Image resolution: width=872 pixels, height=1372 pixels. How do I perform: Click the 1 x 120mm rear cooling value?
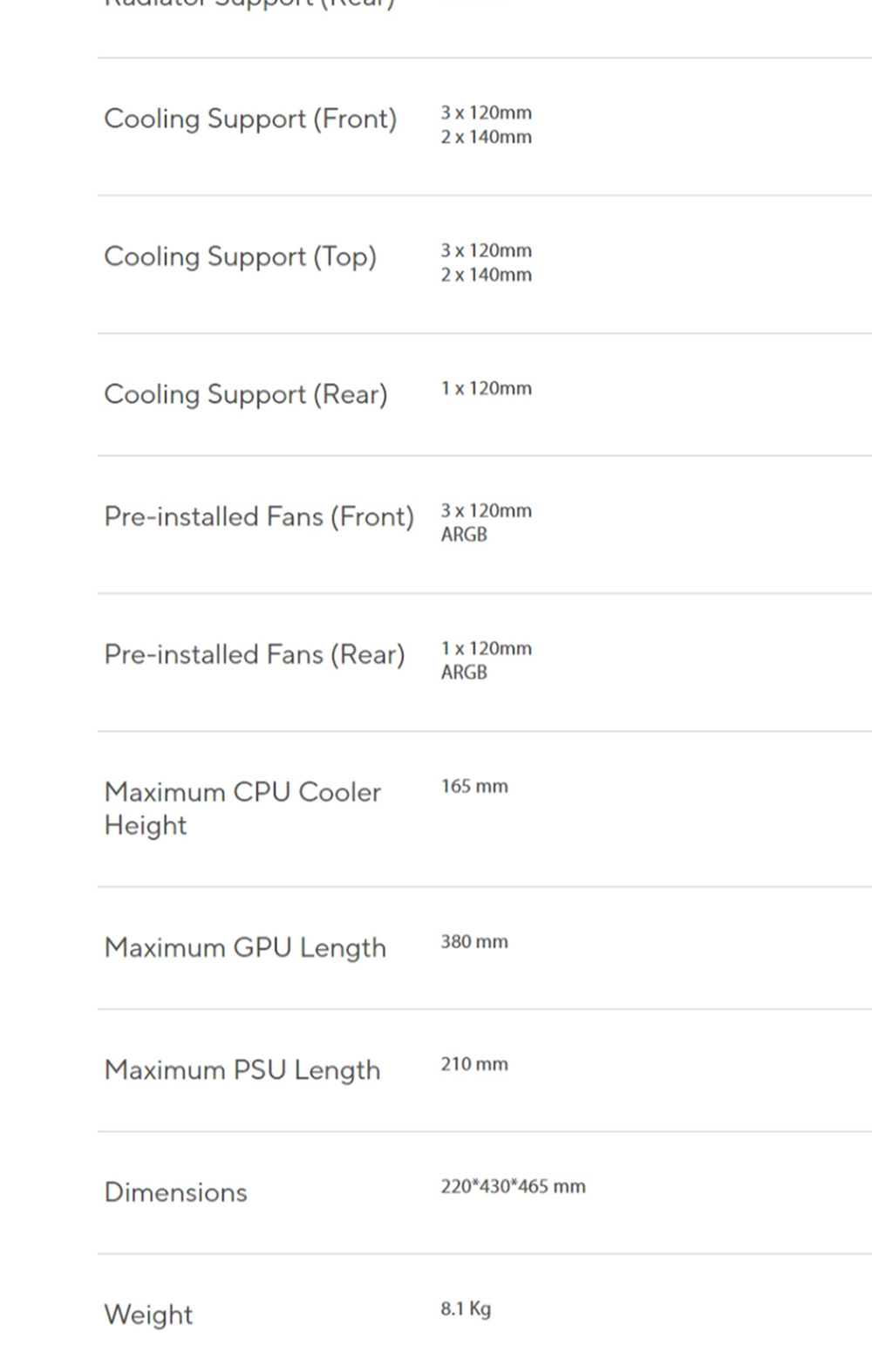[486, 388]
